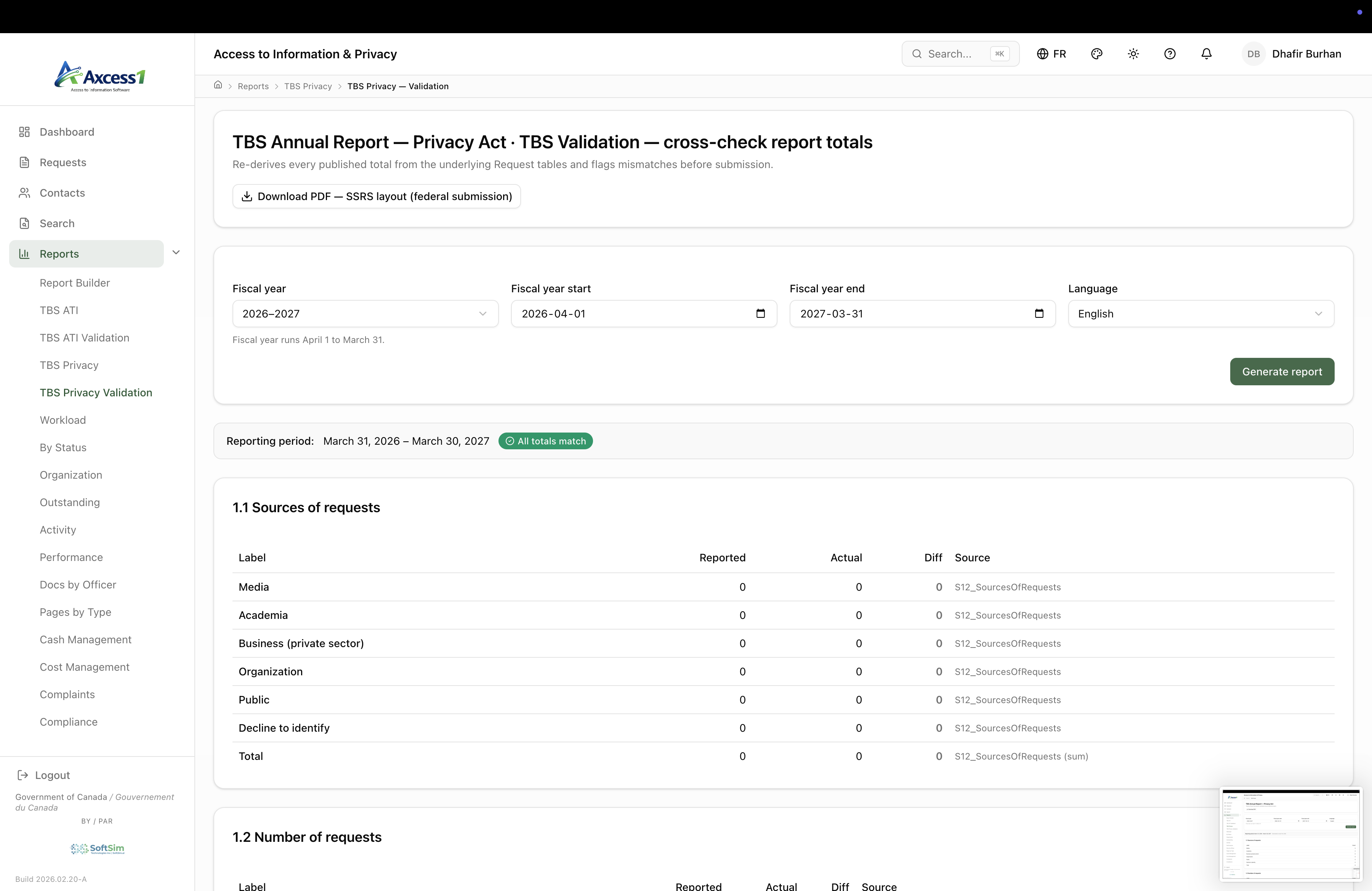Toggle light/dark mode sun icon
1372x891 pixels.
coord(1133,54)
